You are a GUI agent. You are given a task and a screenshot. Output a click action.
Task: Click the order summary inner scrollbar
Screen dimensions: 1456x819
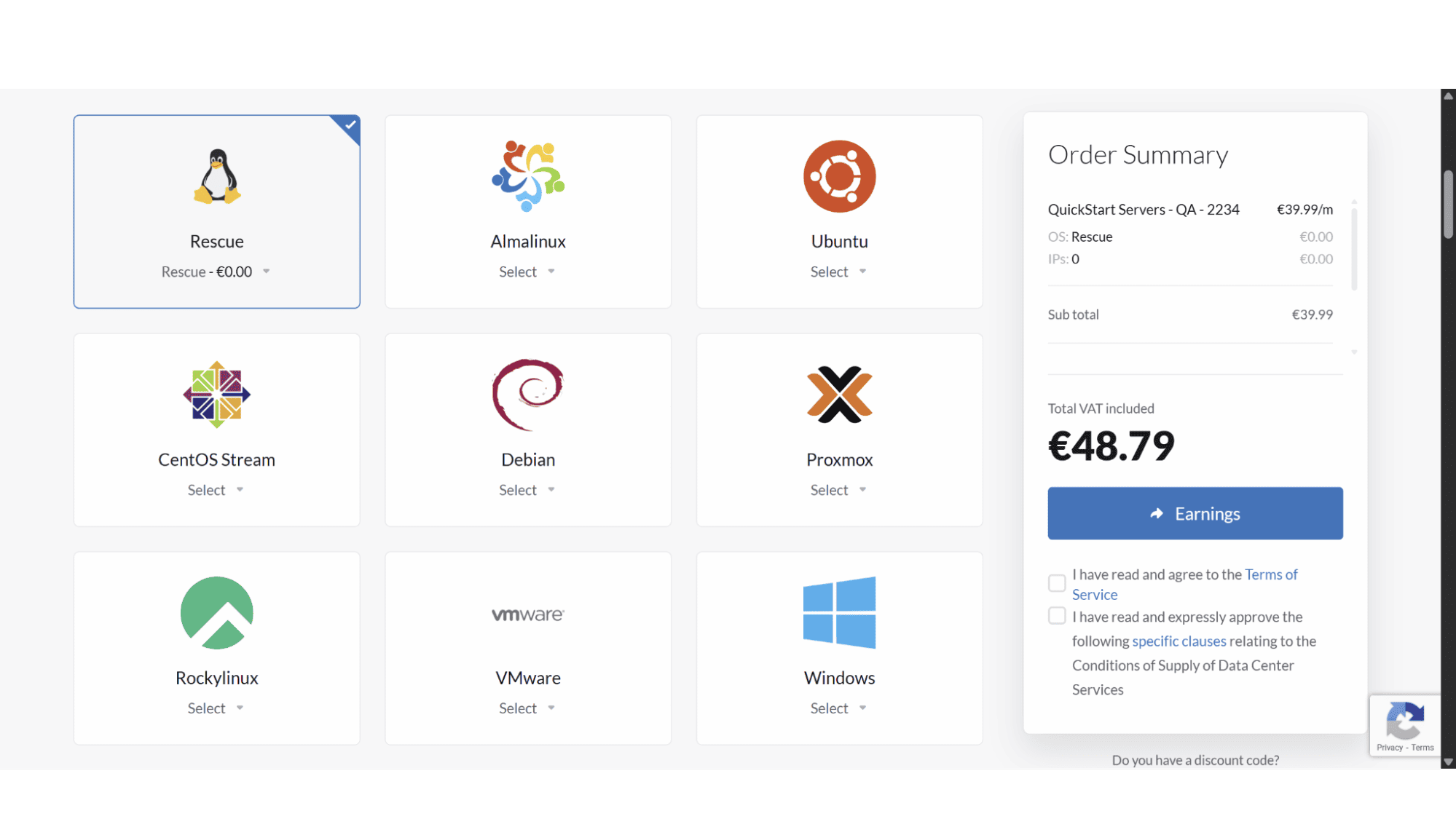point(1354,249)
